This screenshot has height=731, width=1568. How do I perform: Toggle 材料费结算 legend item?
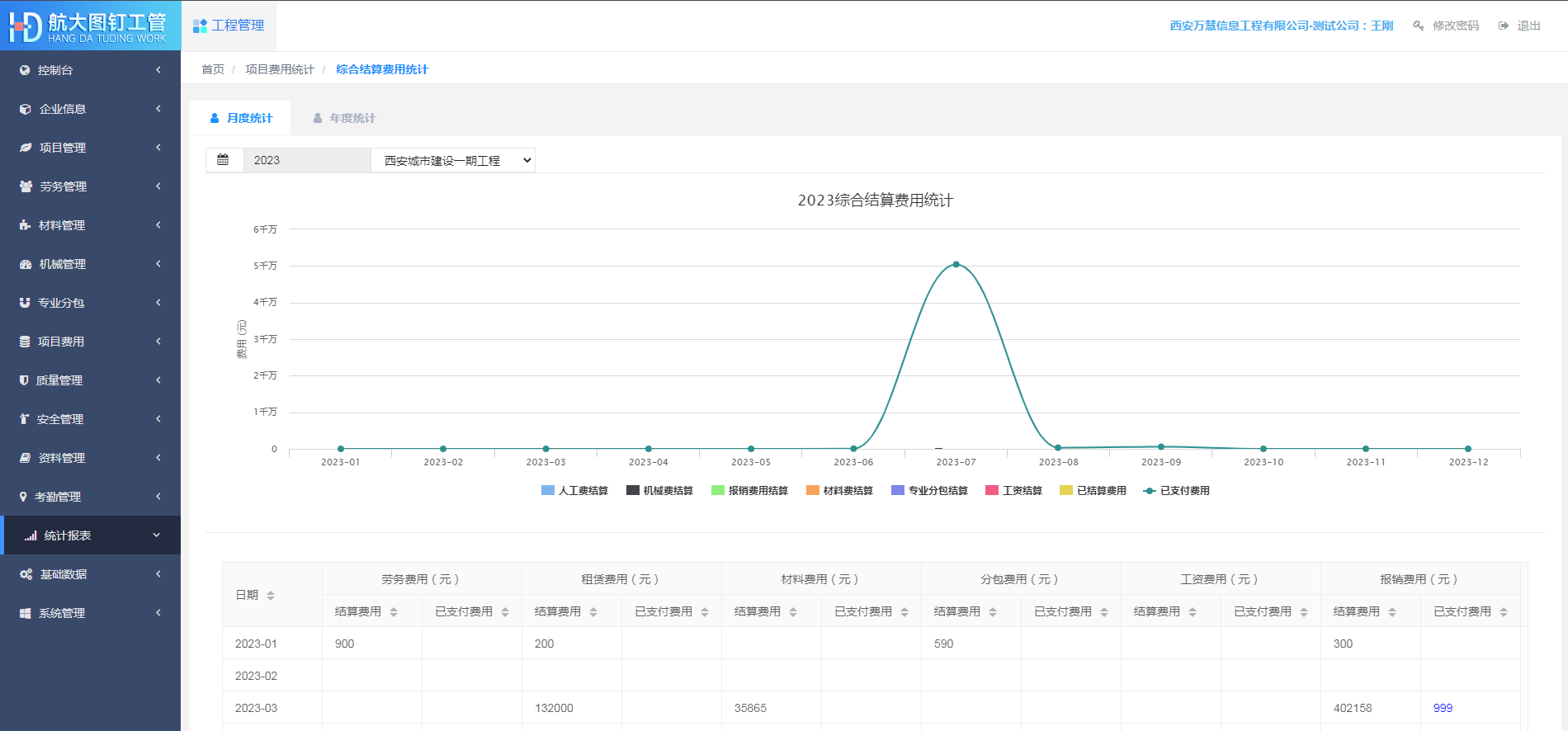point(839,490)
